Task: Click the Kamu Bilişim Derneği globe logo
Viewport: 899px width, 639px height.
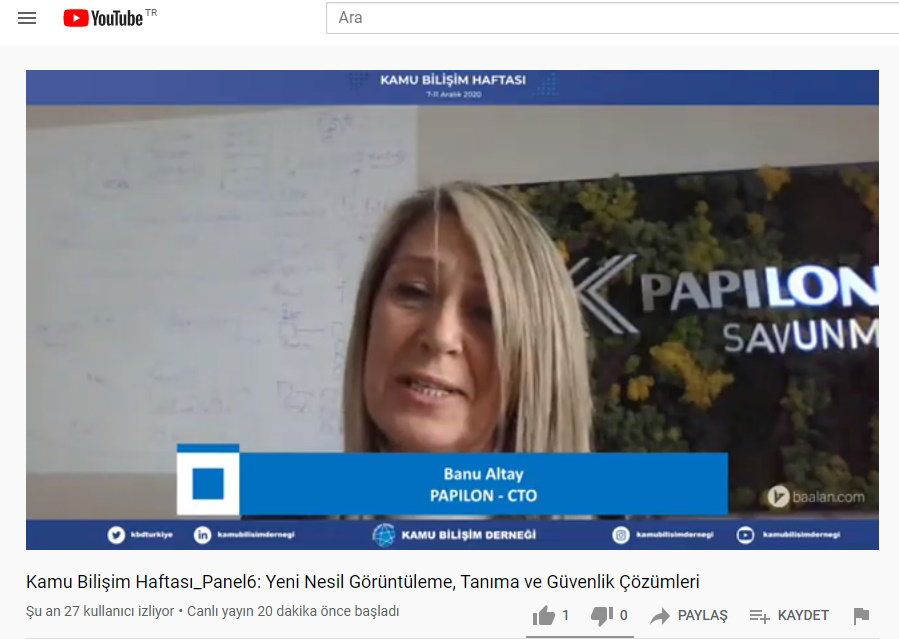Action: coord(384,535)
